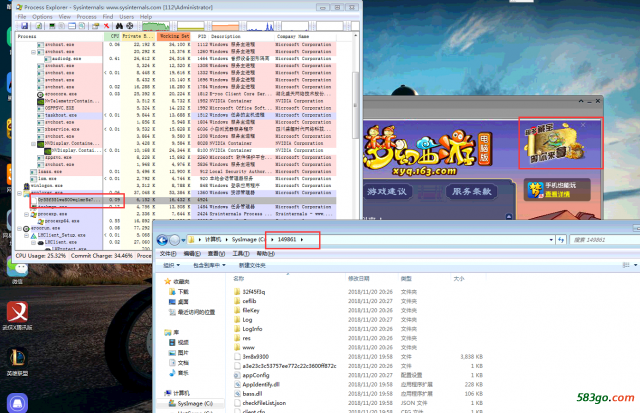
Task: Click the address bar refresh icon in Explorer
Action: point(561,240)
